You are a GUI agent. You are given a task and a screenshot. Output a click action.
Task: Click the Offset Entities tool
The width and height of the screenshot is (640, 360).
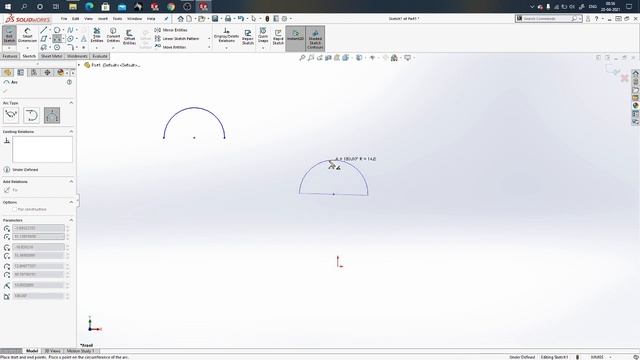click(x=129, y=37)
